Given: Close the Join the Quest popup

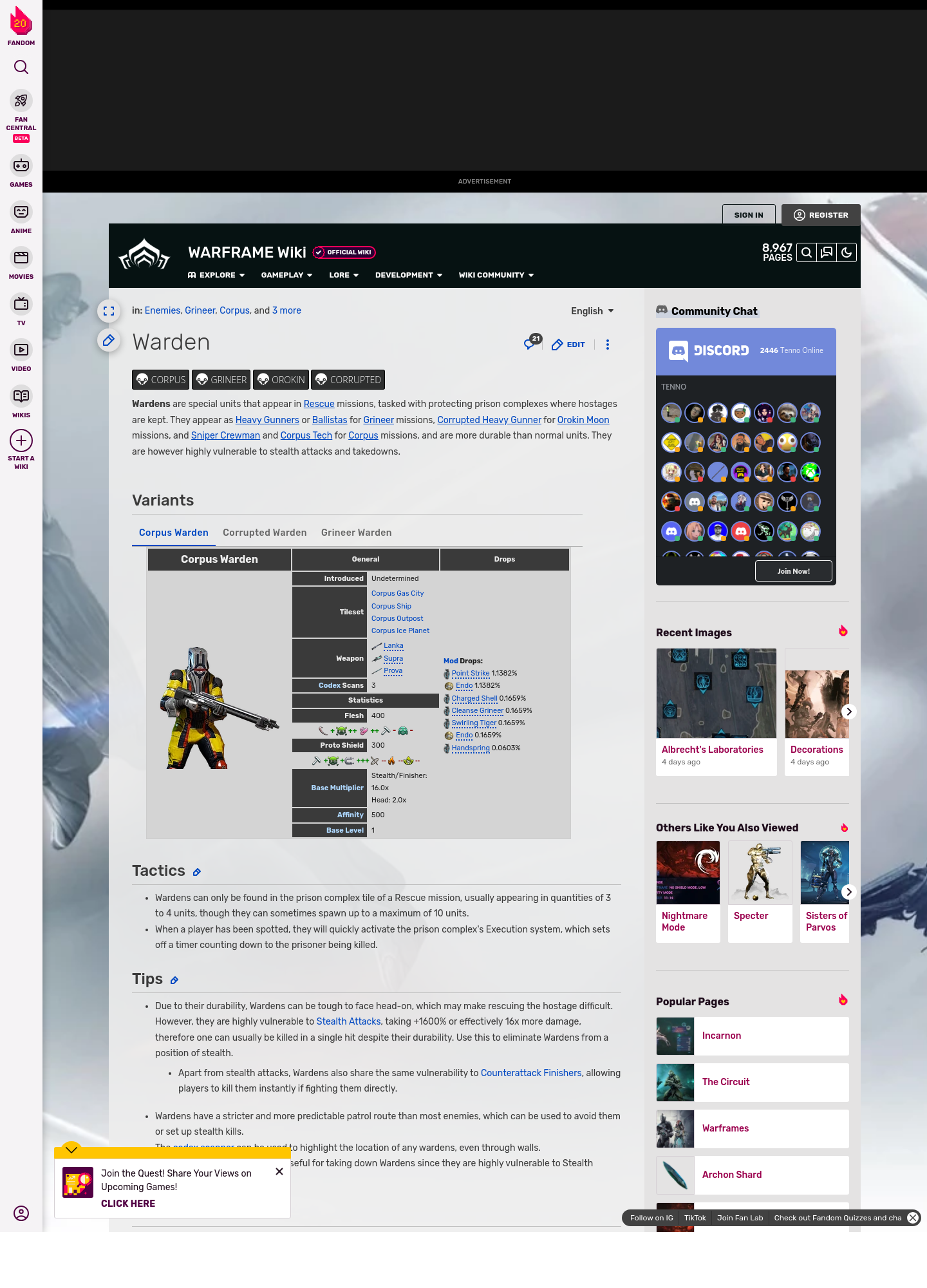Looking at the screenshot, I should click(279, 1171).
